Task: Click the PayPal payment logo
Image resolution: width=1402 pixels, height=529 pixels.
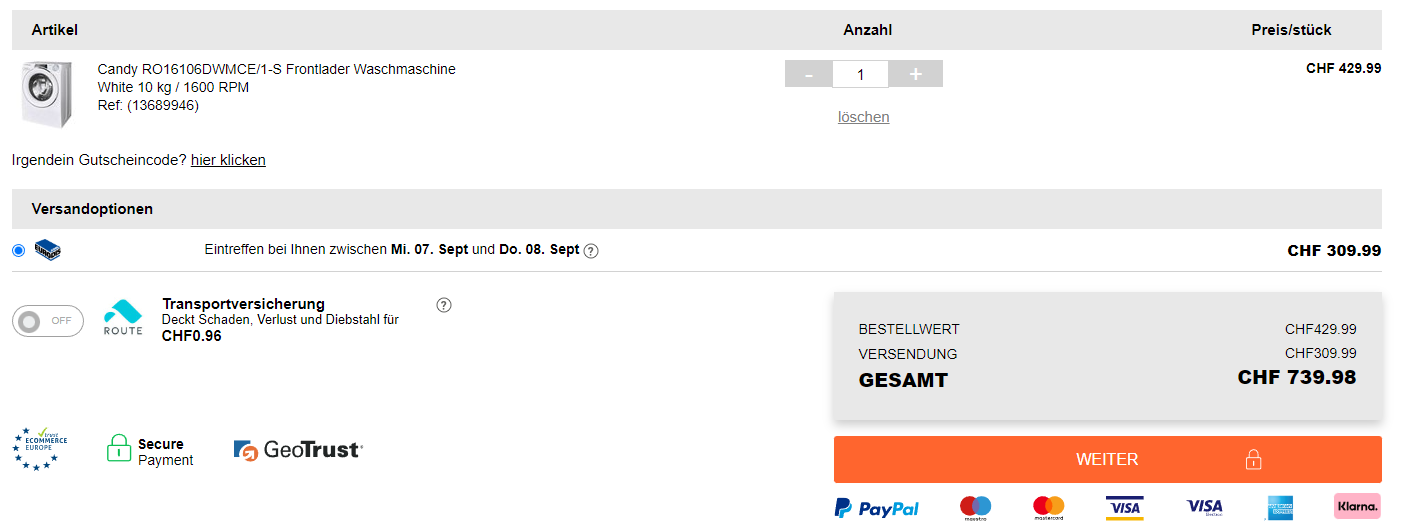Action: 876,508
